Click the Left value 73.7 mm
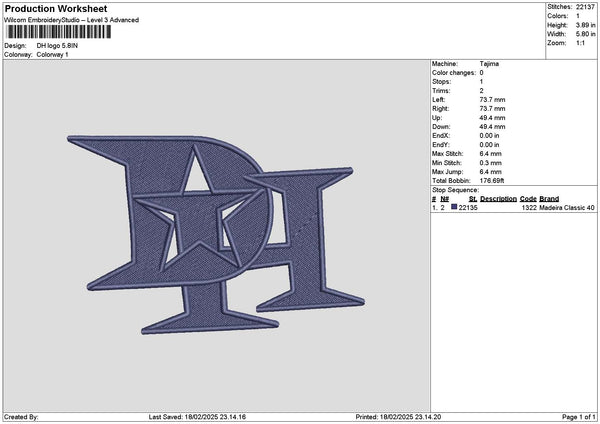 (x=492, y=100)
